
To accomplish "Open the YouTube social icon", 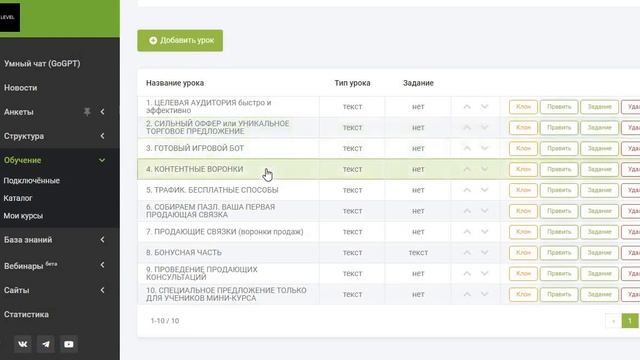I will pos(69,344).
